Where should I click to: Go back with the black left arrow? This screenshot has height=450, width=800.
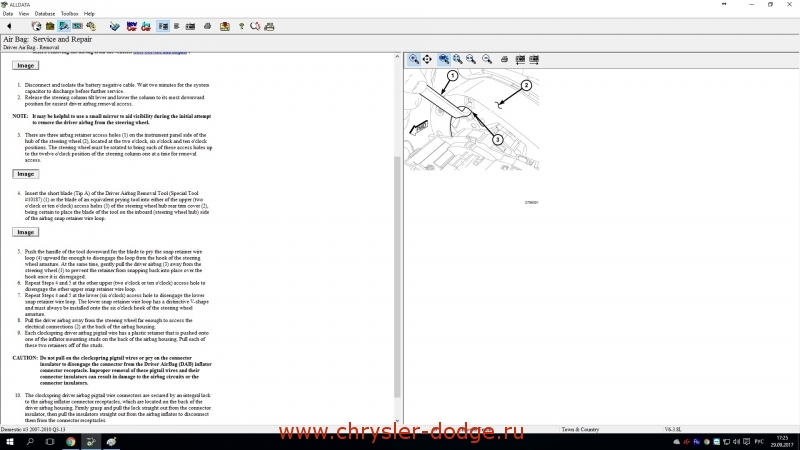click(9, 26)
